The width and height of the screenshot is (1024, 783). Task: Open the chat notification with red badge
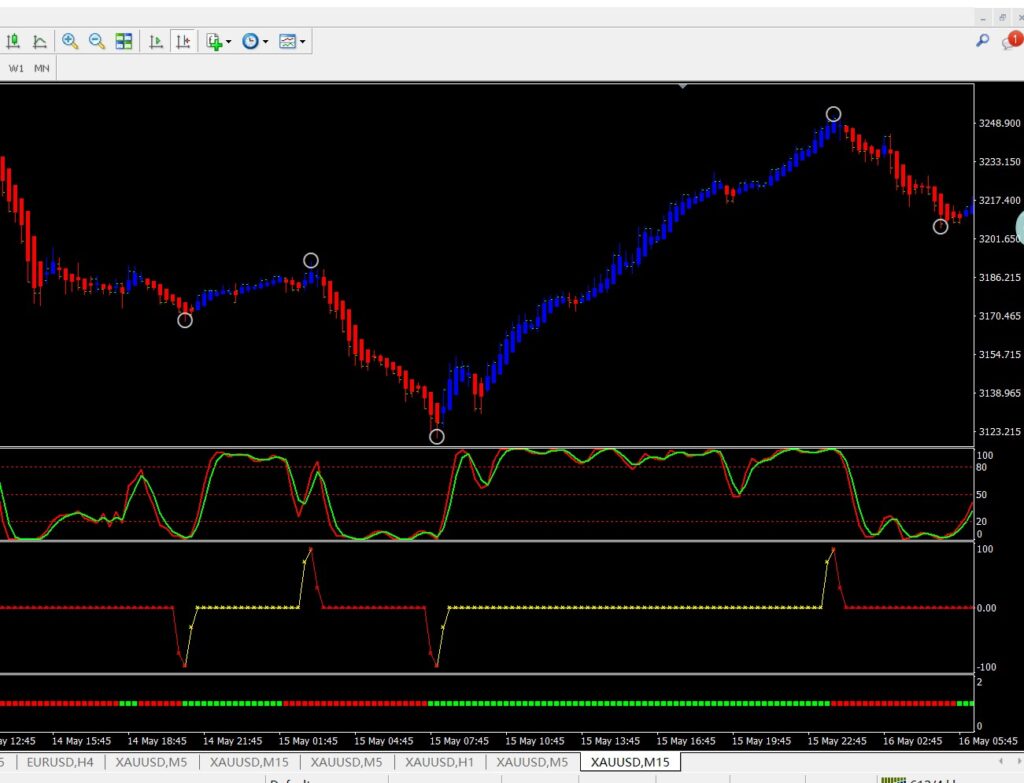(x=1011, y=41)
